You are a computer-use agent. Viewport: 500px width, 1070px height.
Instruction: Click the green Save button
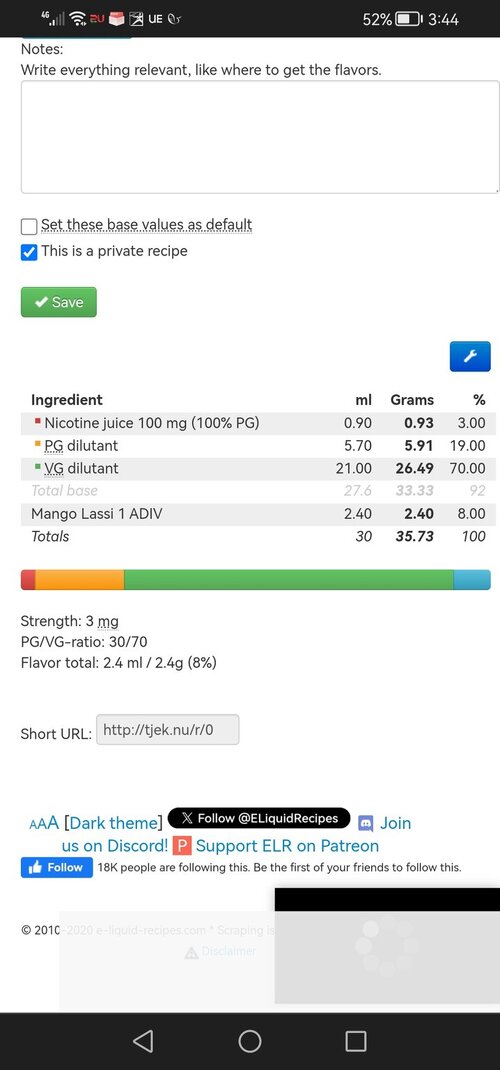pyautogui.click(x=59, y=302)
